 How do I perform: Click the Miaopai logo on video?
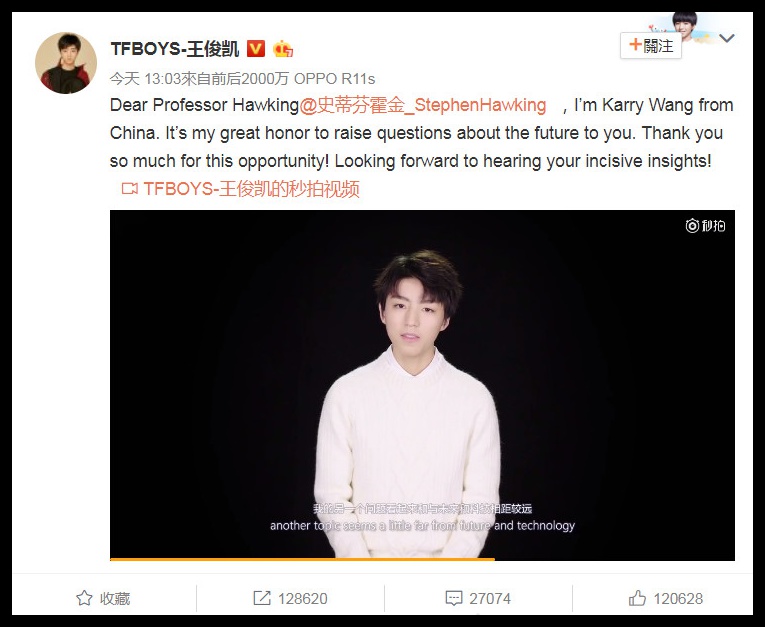[x=705, y=226]
